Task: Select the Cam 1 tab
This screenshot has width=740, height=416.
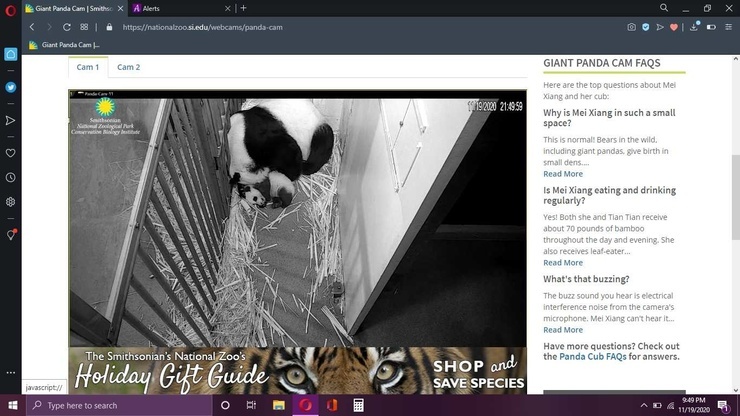Action: (88, 67)
